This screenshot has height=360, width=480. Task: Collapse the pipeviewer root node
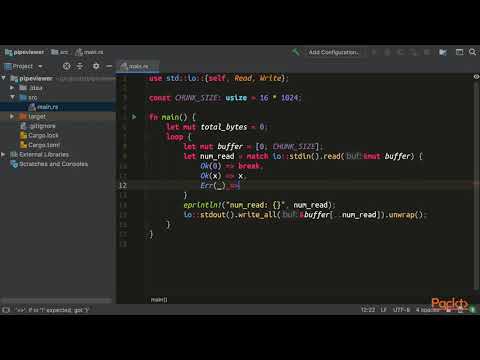(x=3, y=78)
